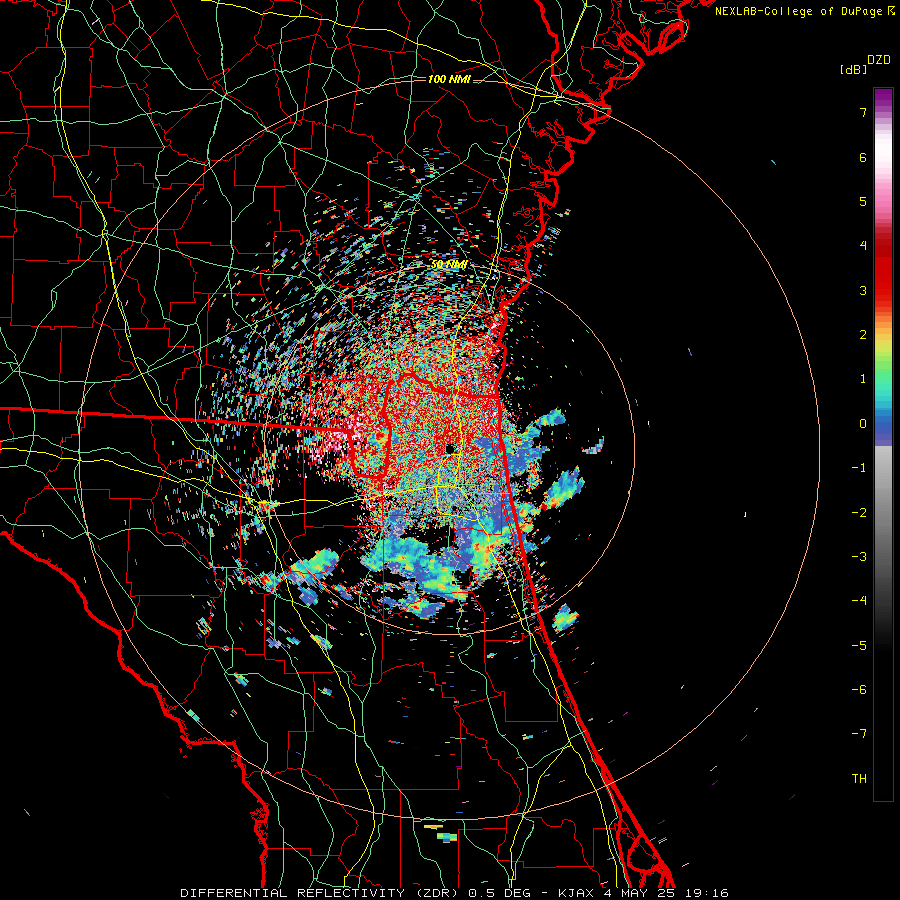Click the 1 value on the color scale
This screenshot has height=900, width=900.
click(x=863, y=379)
